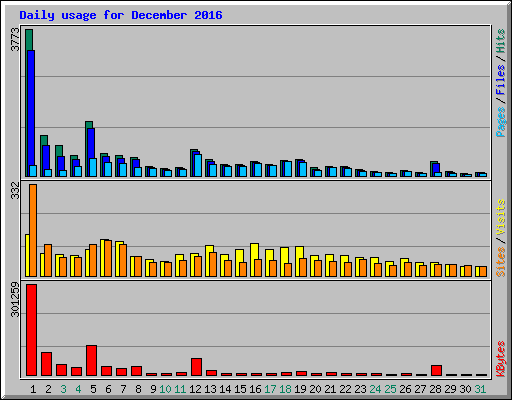Image resolution: width=512 pixels, height=400 pixels.
Task: Click day label 30 on the x-axis
Action: [x=465, y=389]
